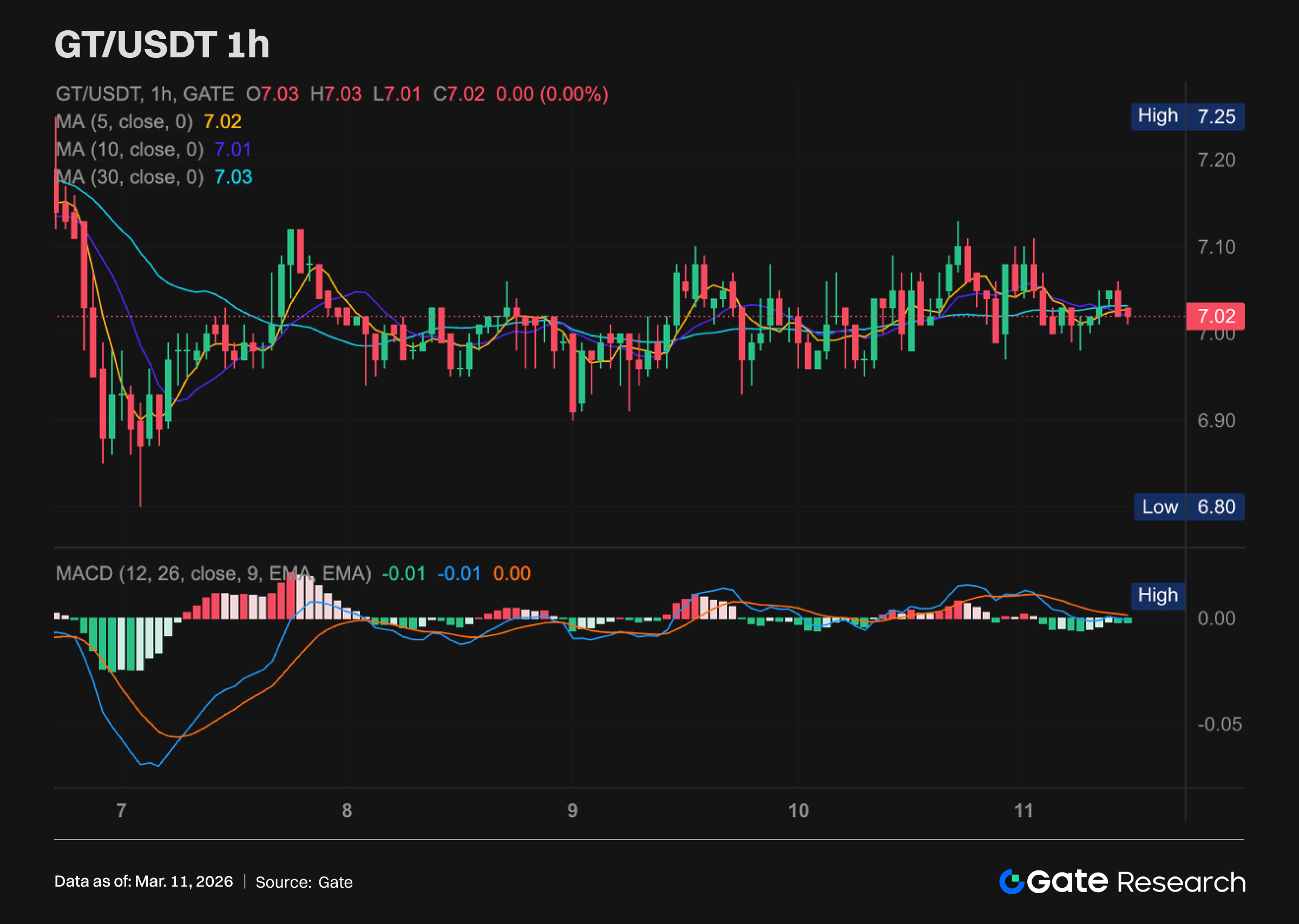Image resolution: width=1299 pixels, height=924 pixels.
Task: Click the GT/USDT, 1h, GATE symbol legend
Action: tap(145, 94)
